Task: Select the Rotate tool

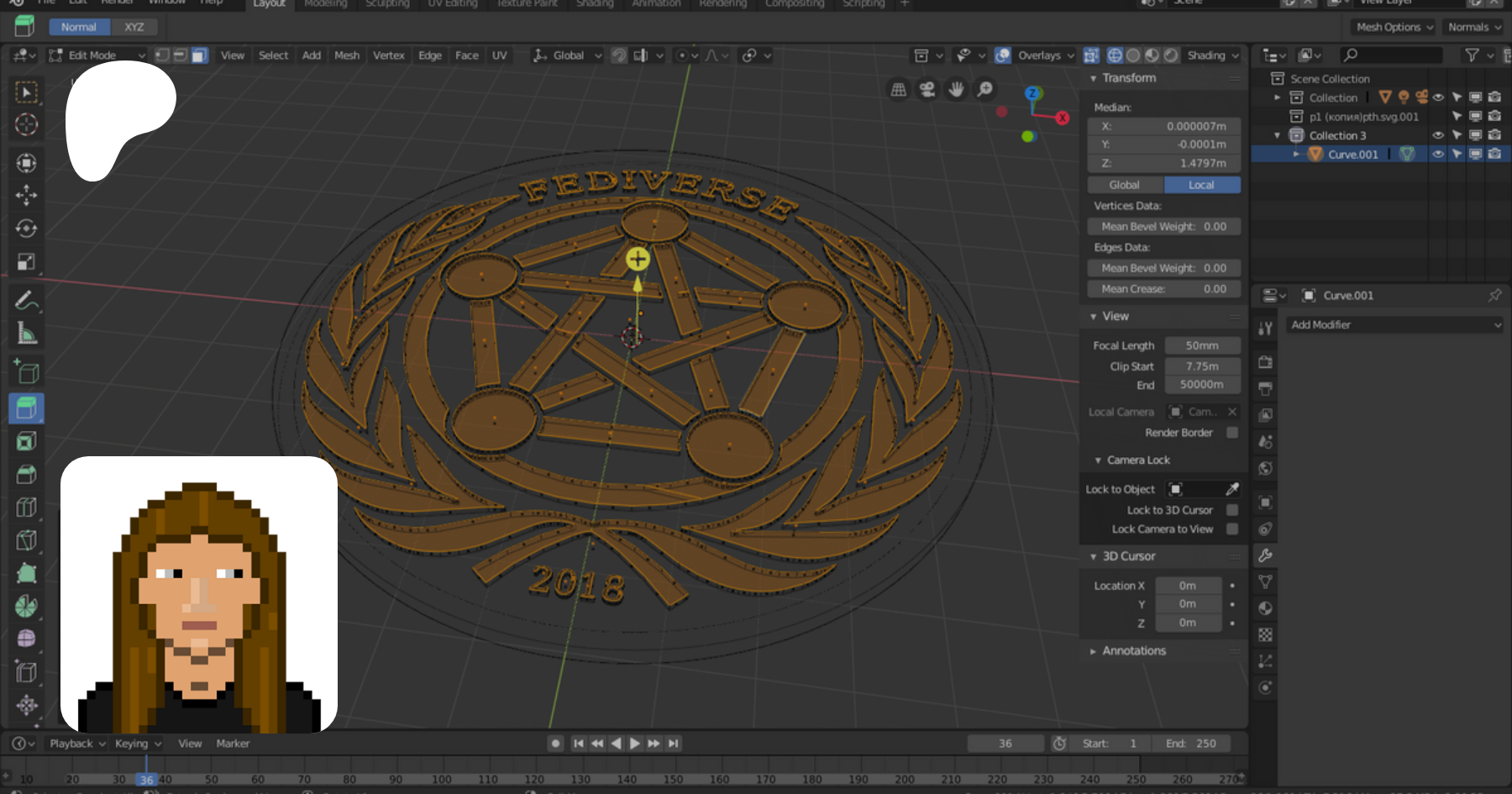Action: tap(26, 229)
